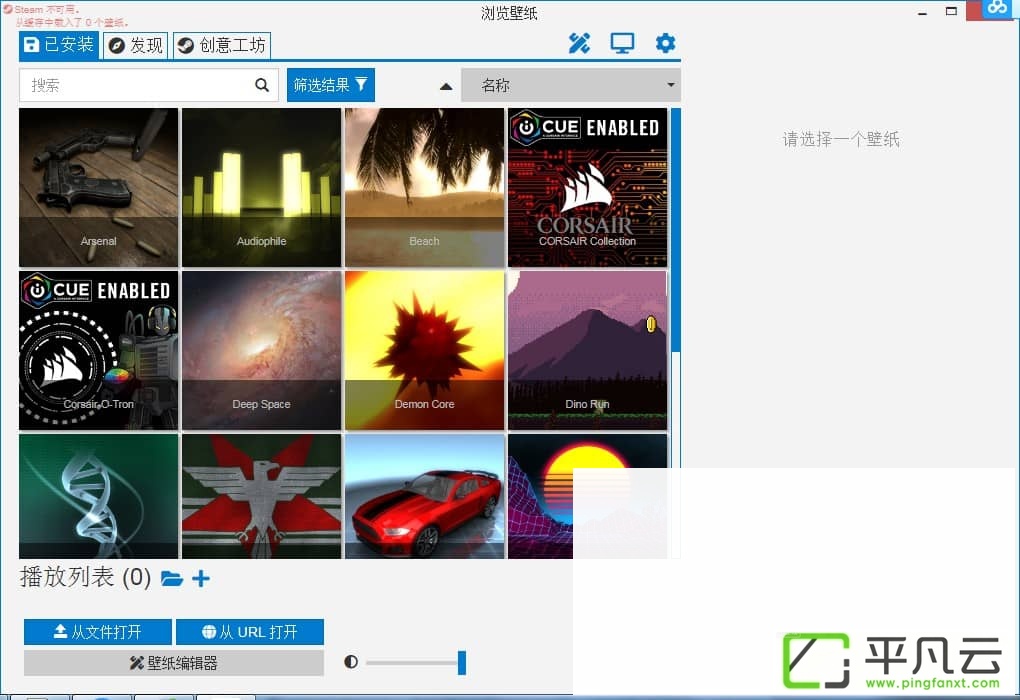Switch to the 发现 tab
Viewport: 1020px width, 700px height.
click(136, 46)
